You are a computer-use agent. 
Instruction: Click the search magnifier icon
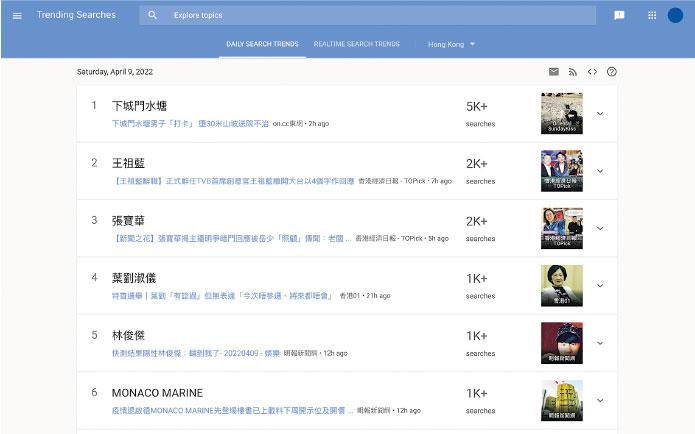[152, 15]
